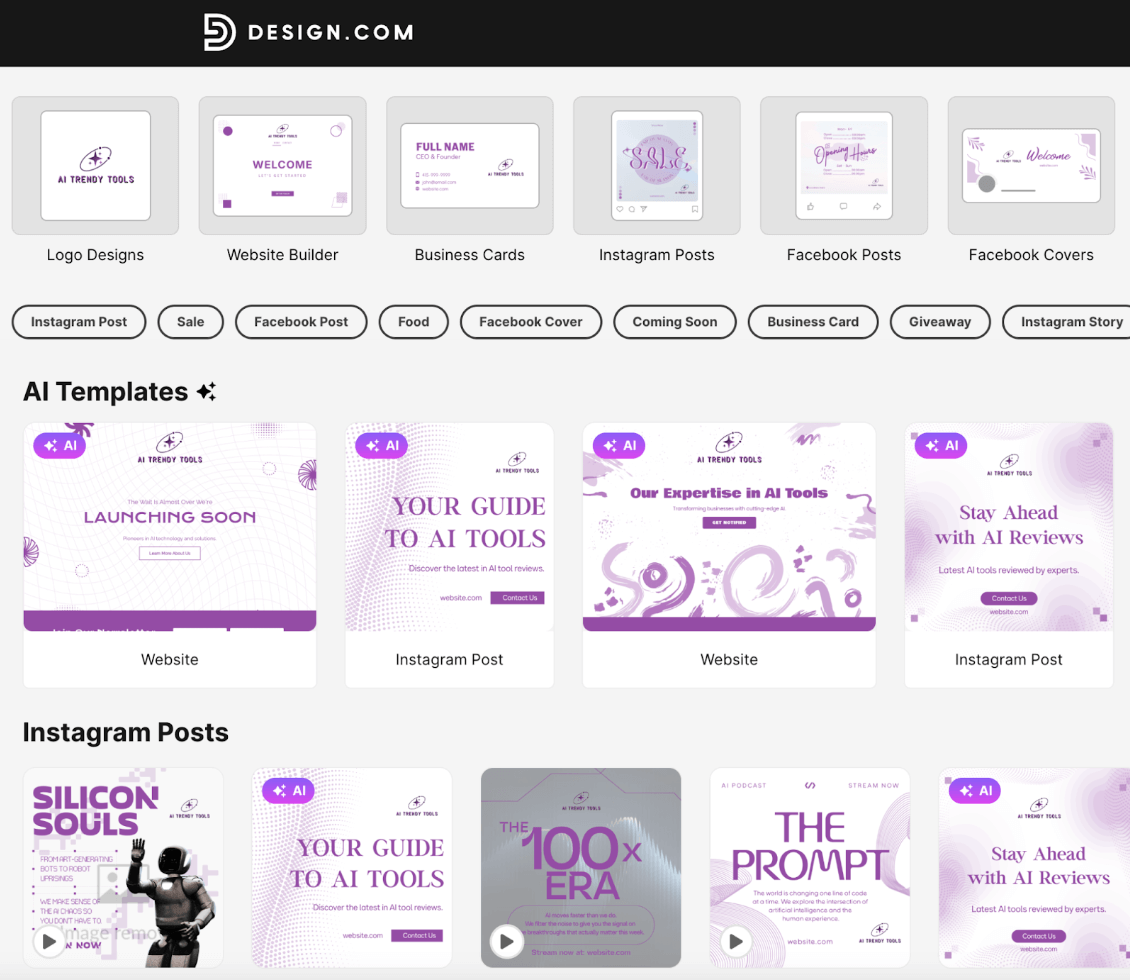The height and width of the screenshot is (980, 1130).
Task: Play The Prompt podcast video template
Action: coord(736,941)
